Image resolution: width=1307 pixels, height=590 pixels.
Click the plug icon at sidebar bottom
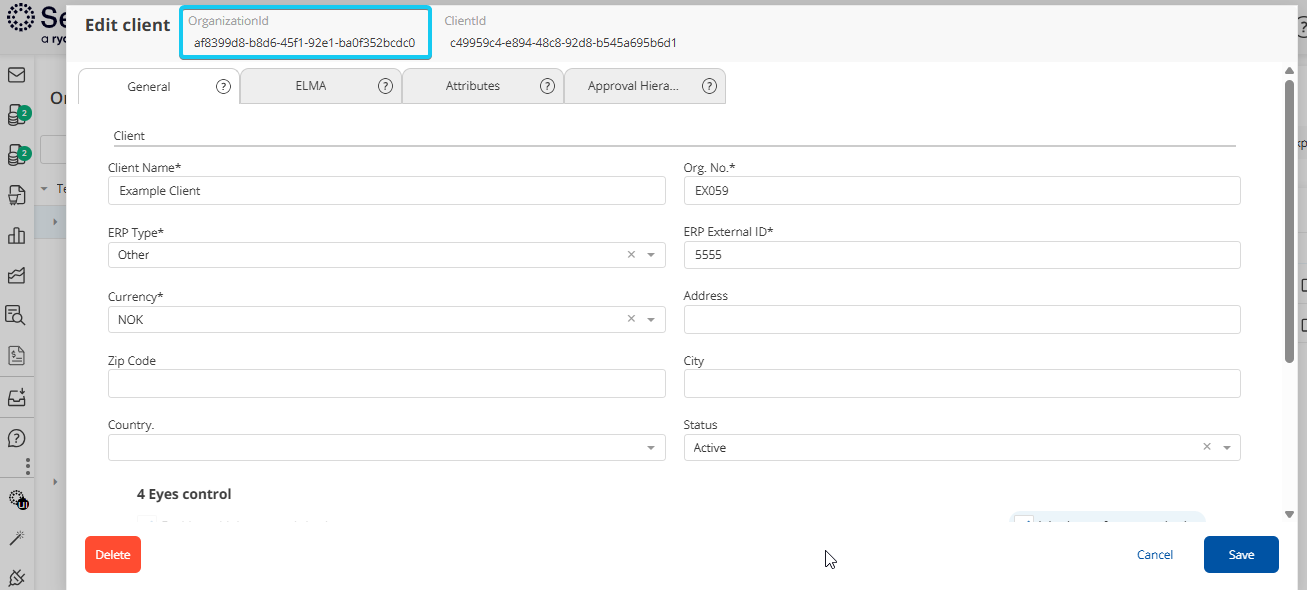click(17, 577)
